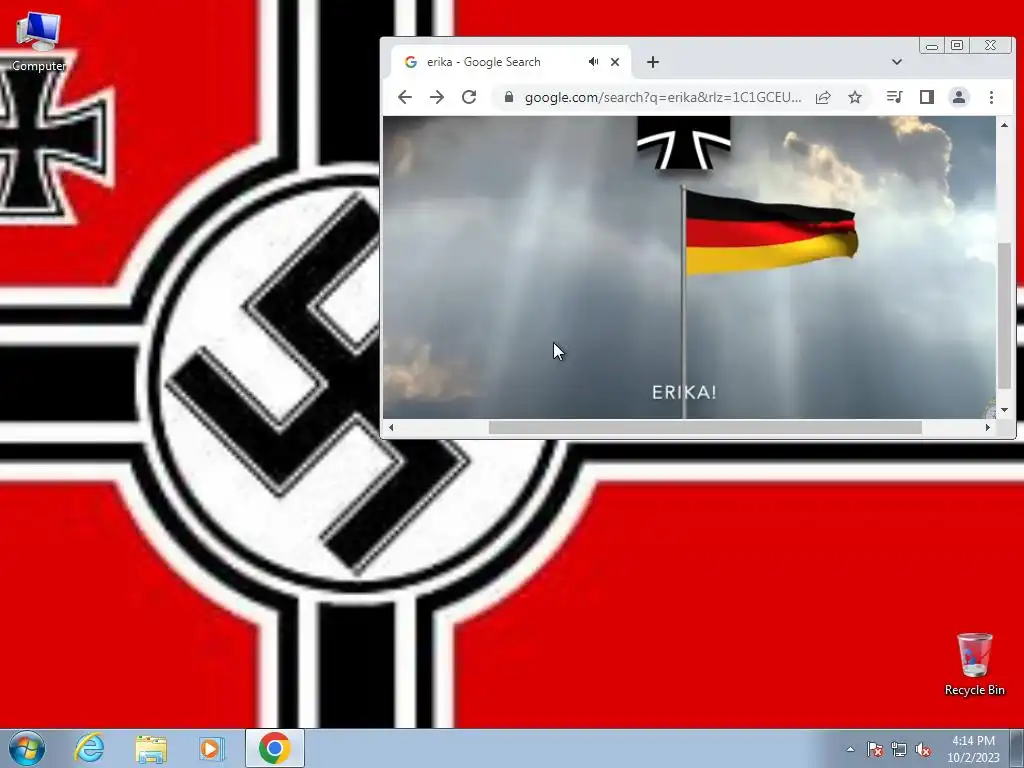Show hidden tray icons arrow
The height and width of the screenshot is (768, 1024).
click(850, 749)
